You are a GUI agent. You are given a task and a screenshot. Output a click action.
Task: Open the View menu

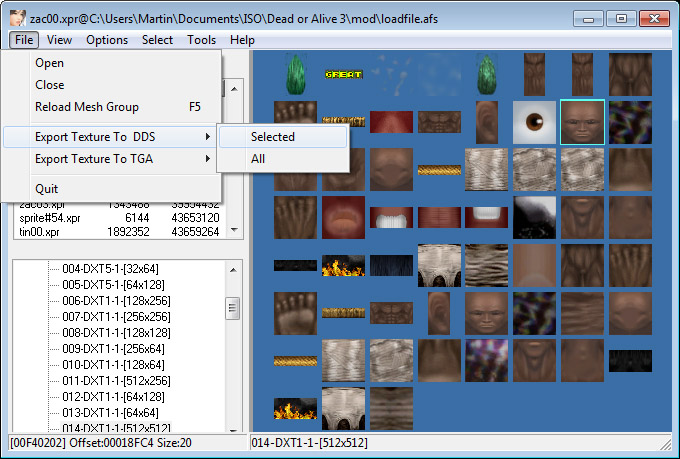click(x=59, y=40)
